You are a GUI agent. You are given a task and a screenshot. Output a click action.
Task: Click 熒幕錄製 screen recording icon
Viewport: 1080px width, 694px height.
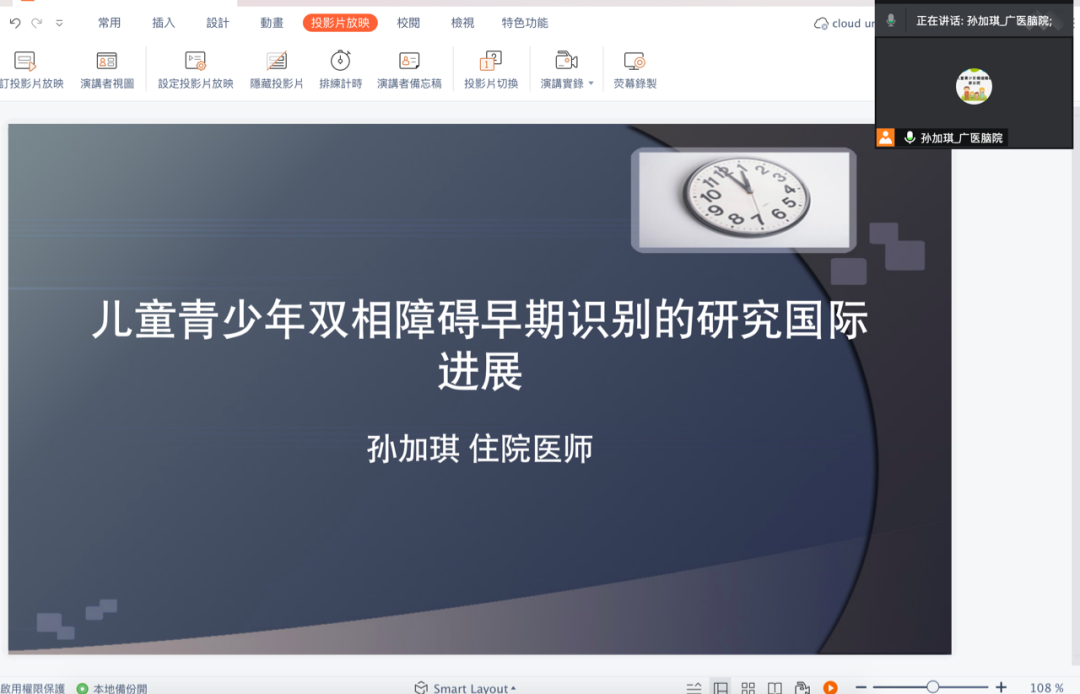tap(634, 61)
